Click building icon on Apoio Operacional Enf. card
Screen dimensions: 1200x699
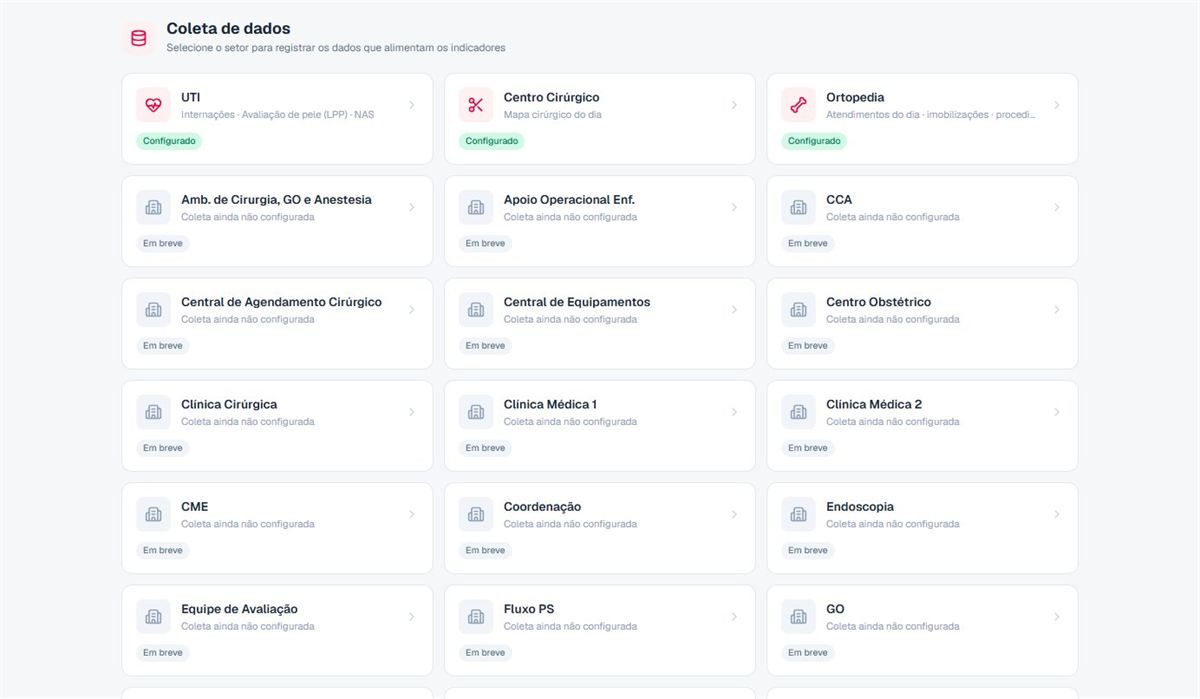(476, 207)
